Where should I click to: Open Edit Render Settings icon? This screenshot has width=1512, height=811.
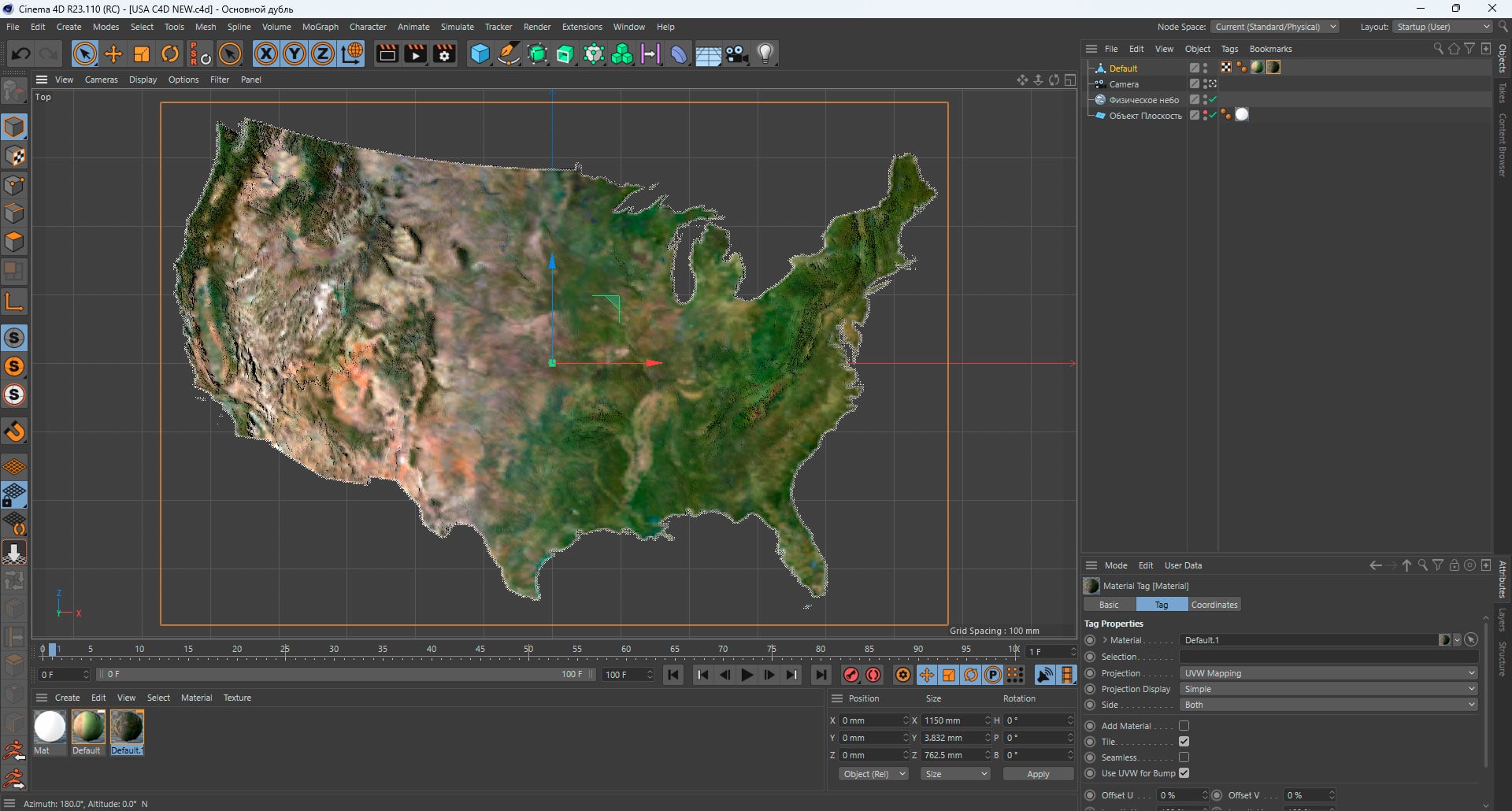coord(444,54)
